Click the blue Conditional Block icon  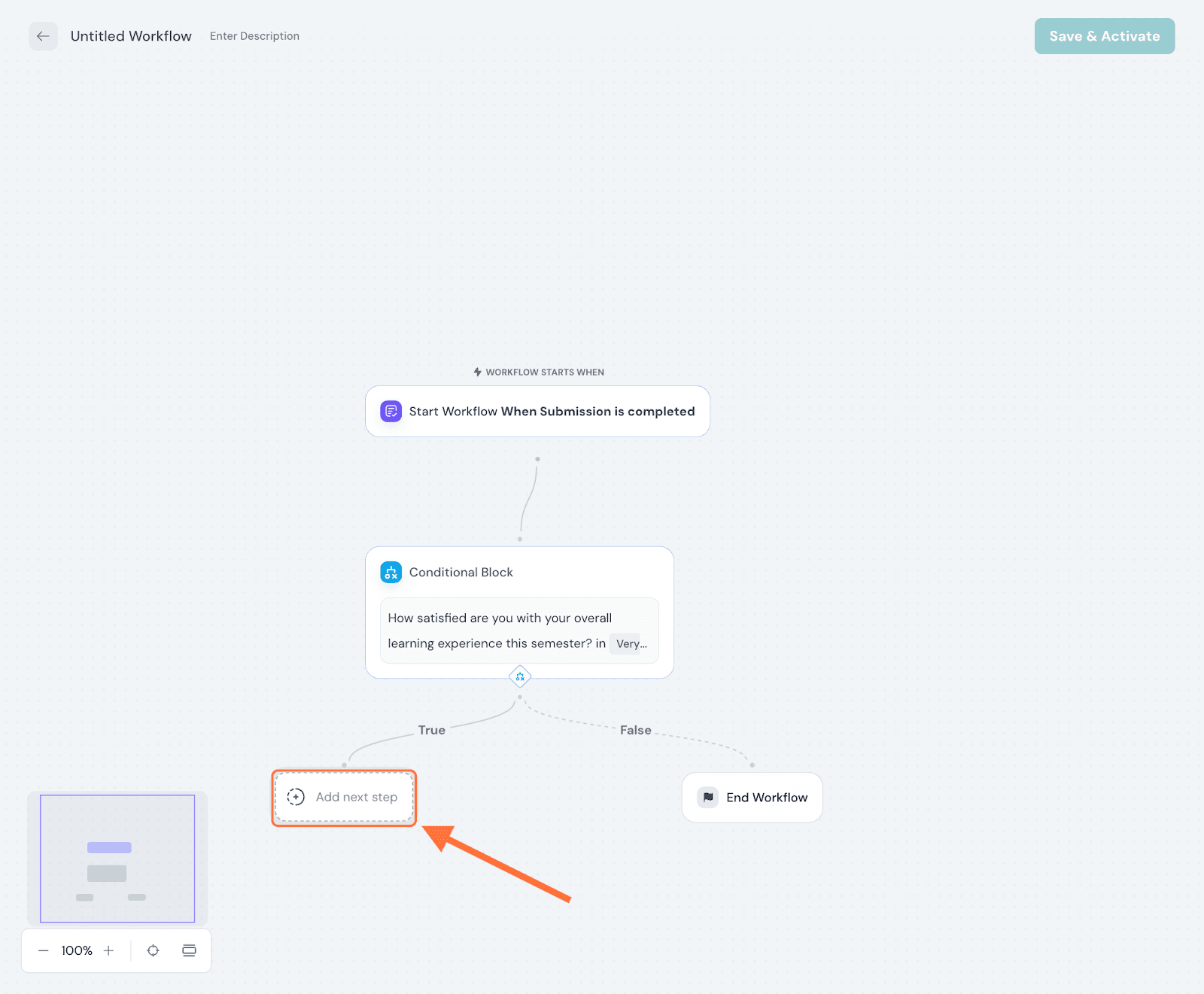point(391,573)
